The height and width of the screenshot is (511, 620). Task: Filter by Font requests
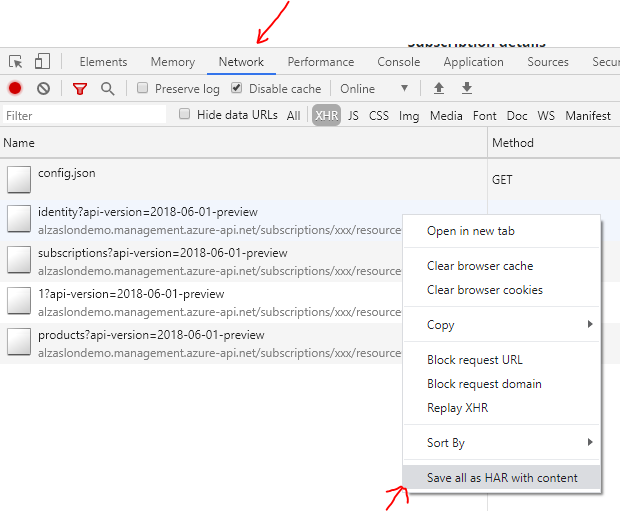pyautogui.click(x=484, y=115)
